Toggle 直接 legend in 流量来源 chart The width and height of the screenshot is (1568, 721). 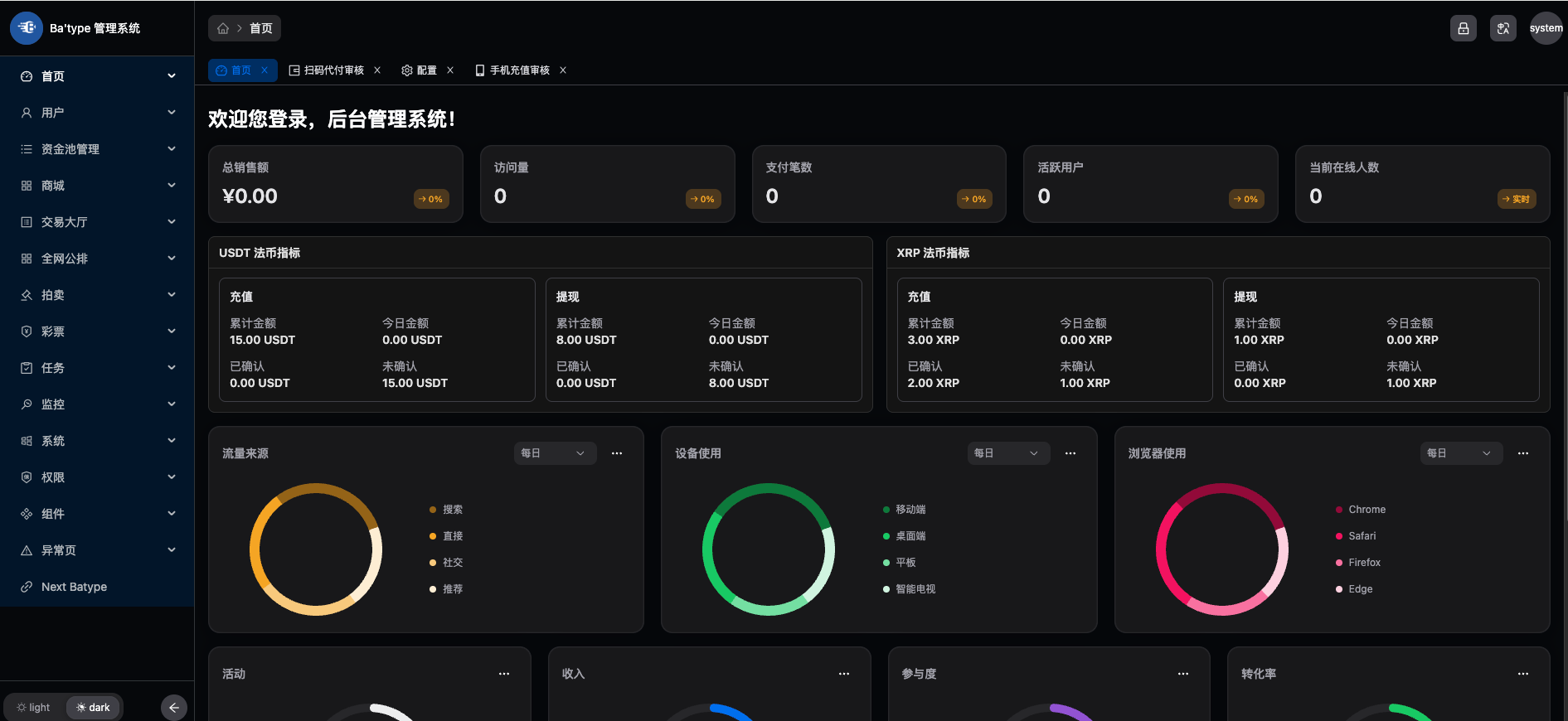coord(446,536)
